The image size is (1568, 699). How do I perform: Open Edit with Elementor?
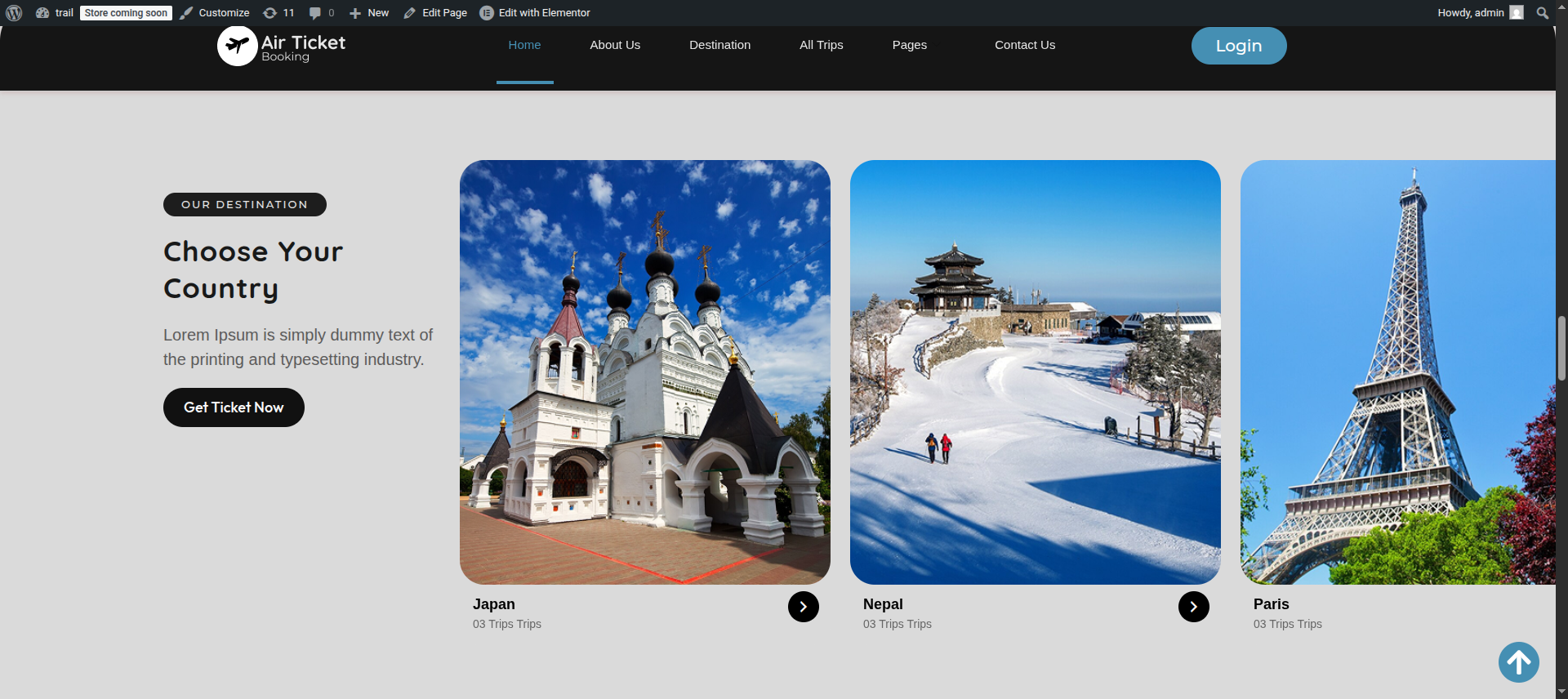[x=535, y=13]
